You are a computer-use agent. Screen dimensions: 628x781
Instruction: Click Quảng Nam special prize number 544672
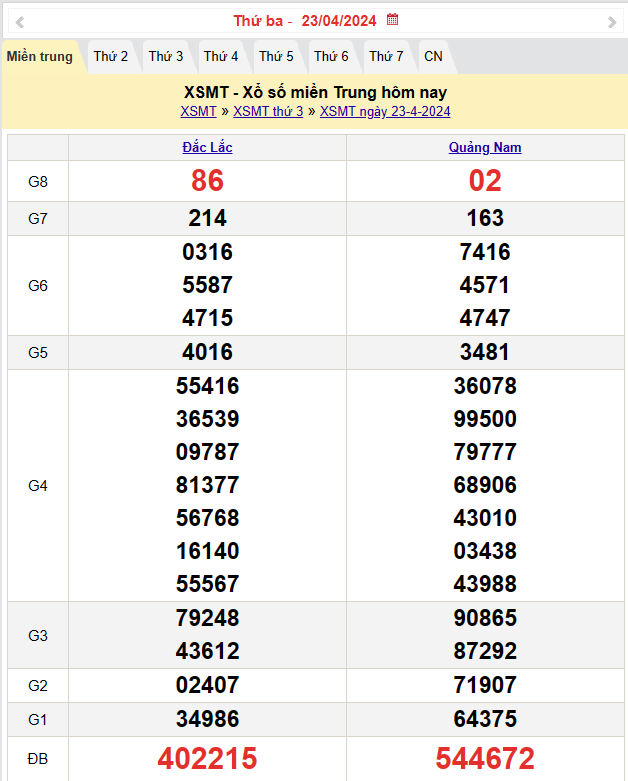pos(485,759)
